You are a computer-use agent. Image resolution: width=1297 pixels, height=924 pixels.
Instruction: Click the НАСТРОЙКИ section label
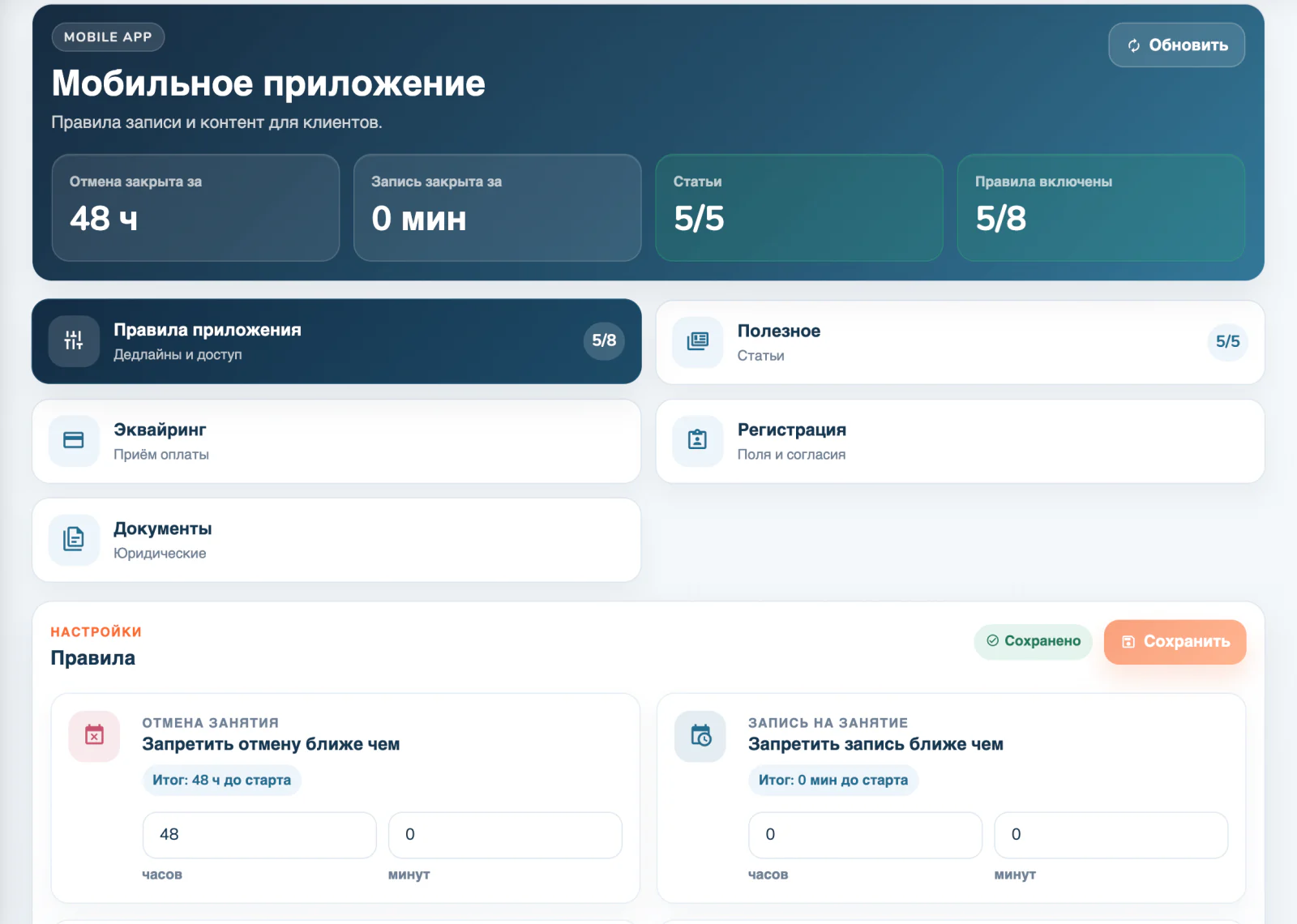96,632
